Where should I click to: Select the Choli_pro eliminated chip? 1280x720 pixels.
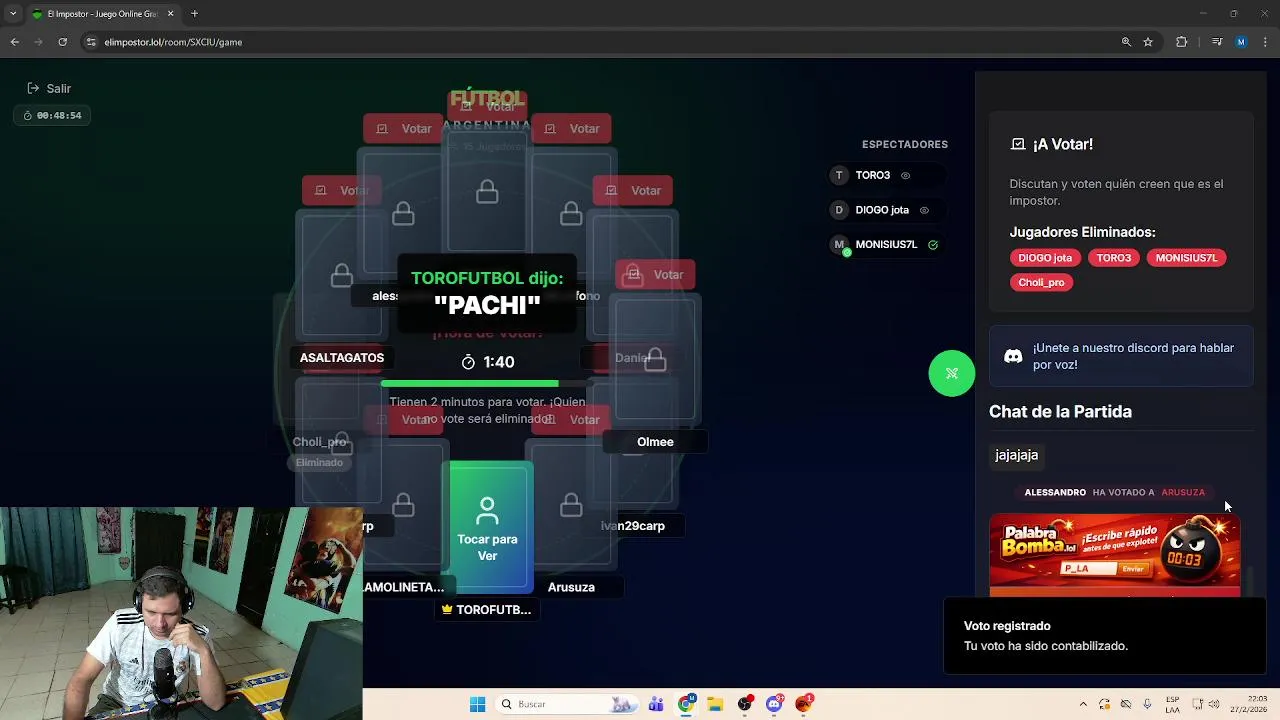1041,282
